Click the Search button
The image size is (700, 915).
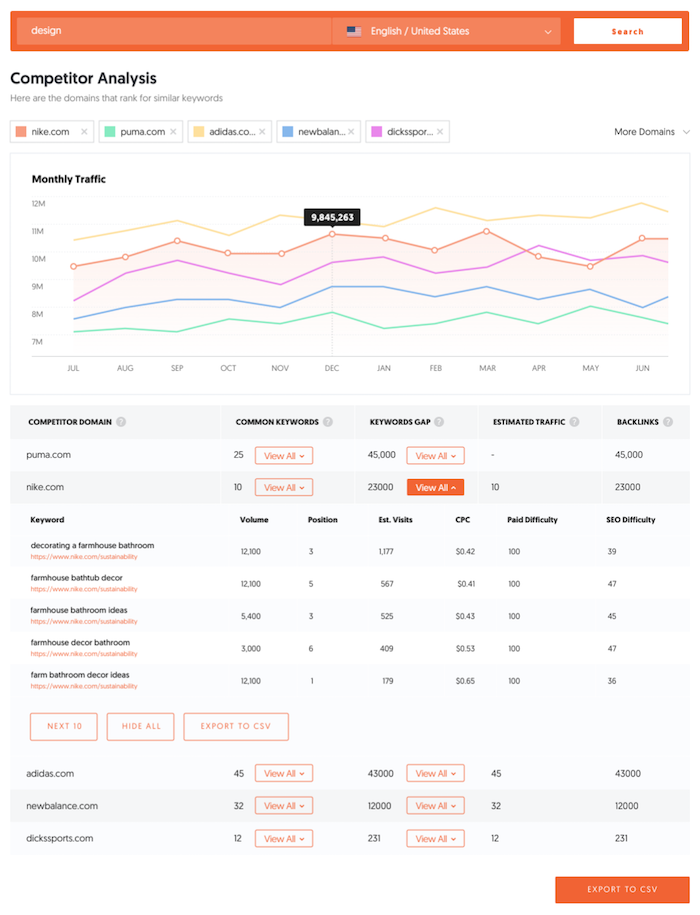click(628, 32)
